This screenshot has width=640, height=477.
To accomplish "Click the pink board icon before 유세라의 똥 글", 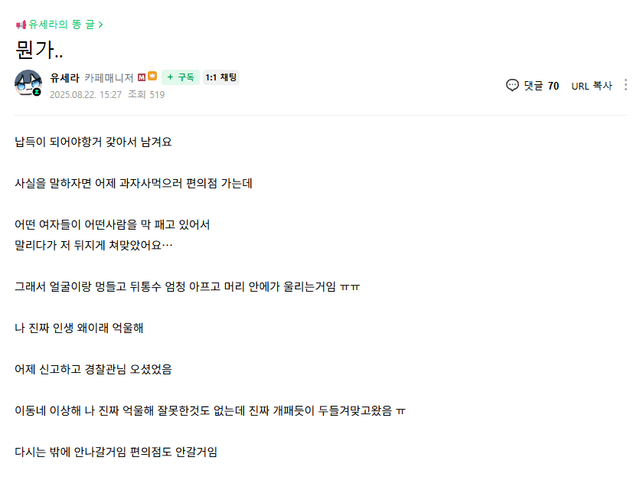I will click(21, 23).
